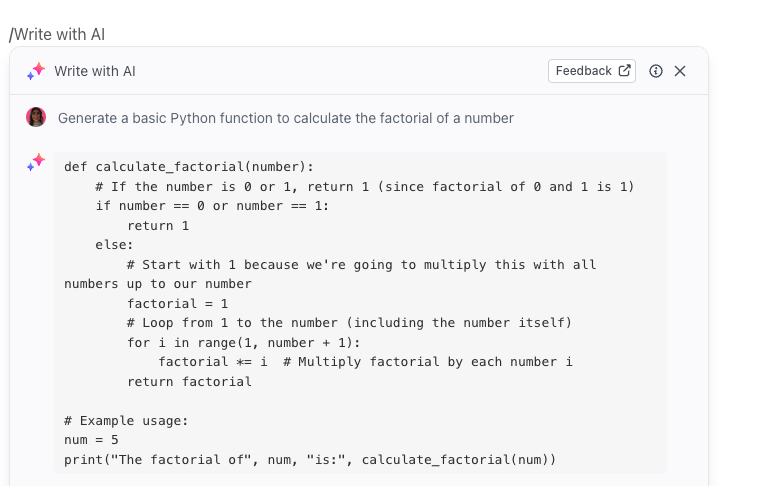Click the "if number == 0 or number == 1:" line

click(x=212, y=206)
